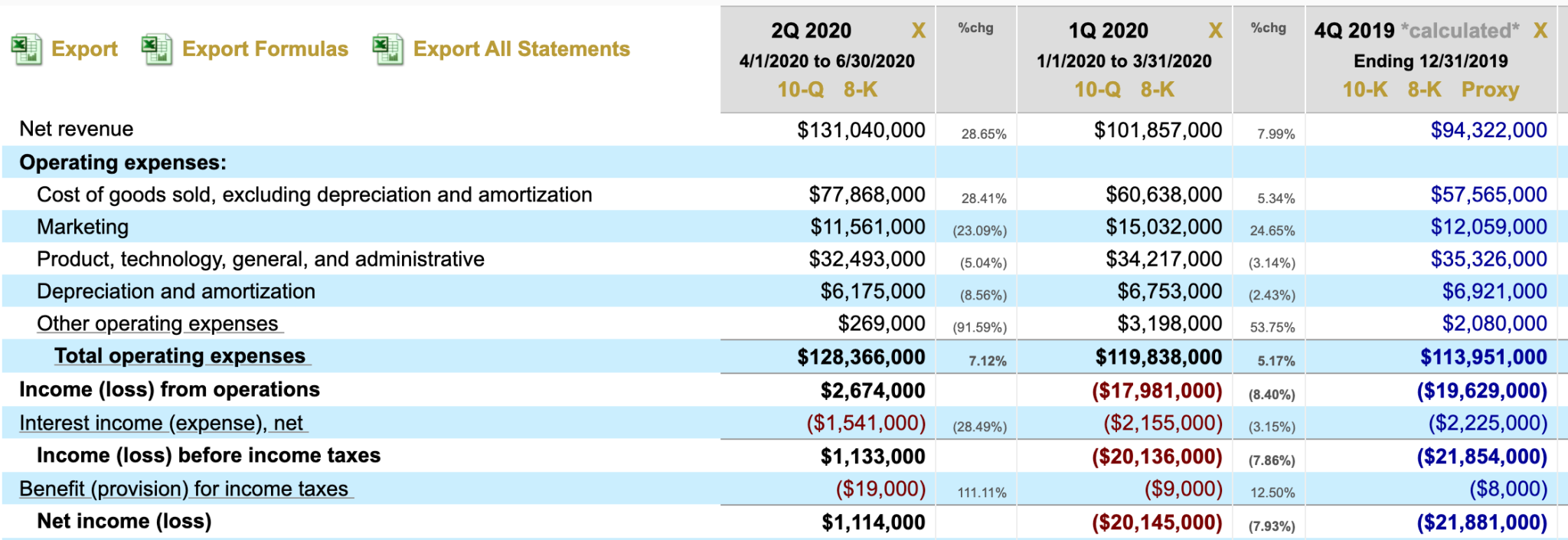Click the Export text link
This screenshot has height=540, width=1568.
84,49
